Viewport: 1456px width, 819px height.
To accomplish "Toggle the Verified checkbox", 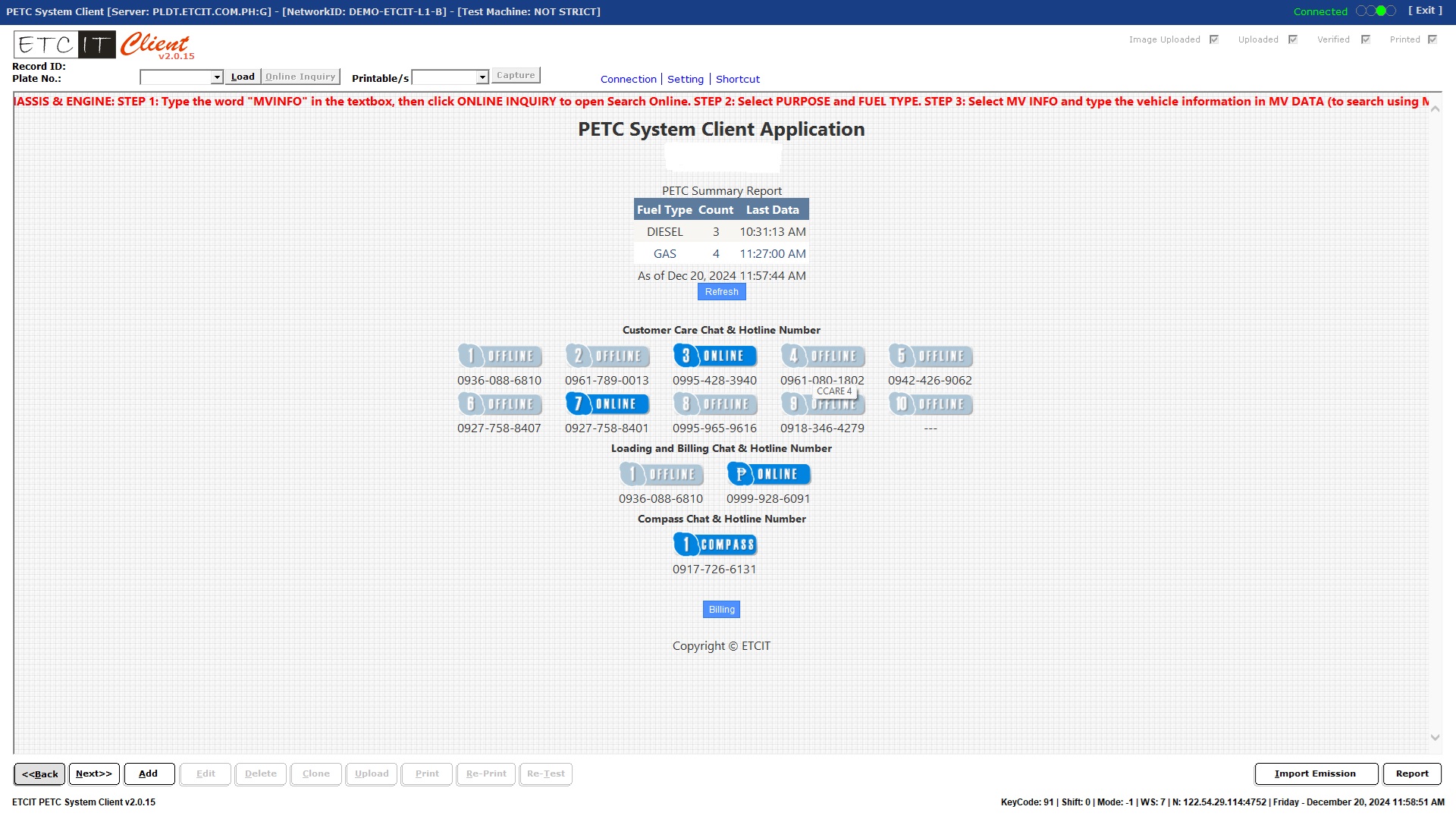I will (x=1366, y=39).
